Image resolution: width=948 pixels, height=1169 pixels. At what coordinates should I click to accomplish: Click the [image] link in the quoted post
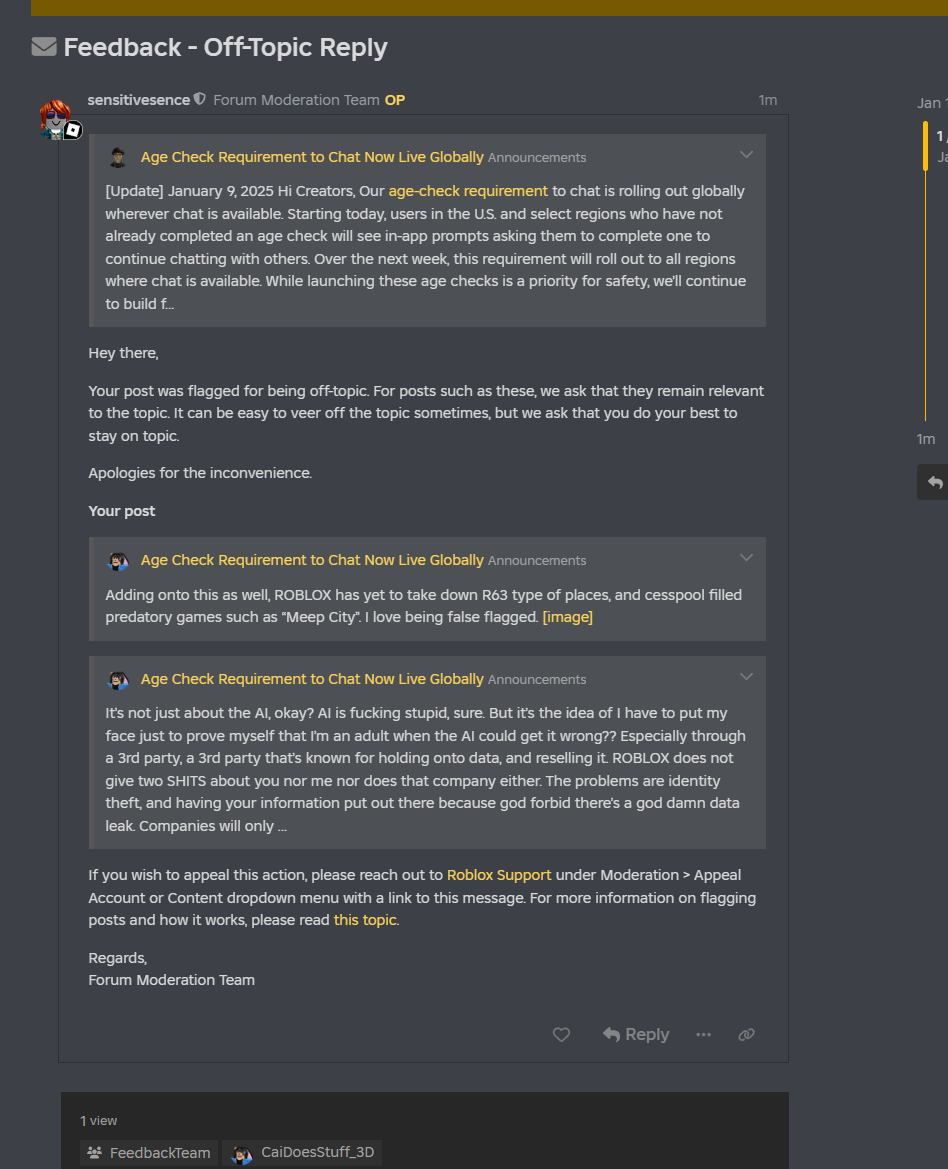[x=567, y=617]
